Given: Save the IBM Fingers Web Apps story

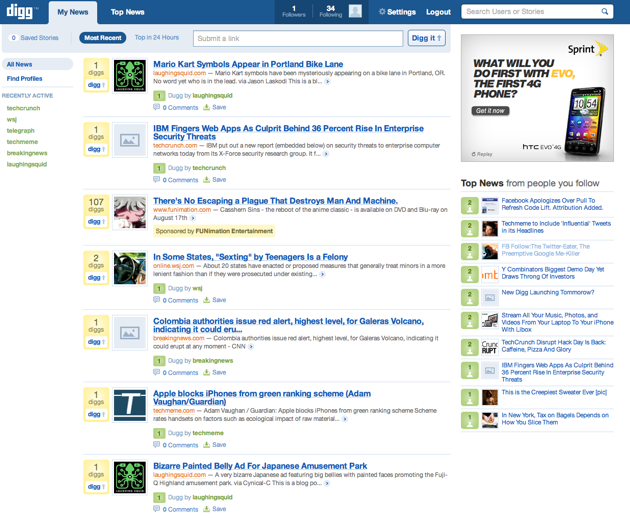Looking at the screenshot, I should click(215, 180).
